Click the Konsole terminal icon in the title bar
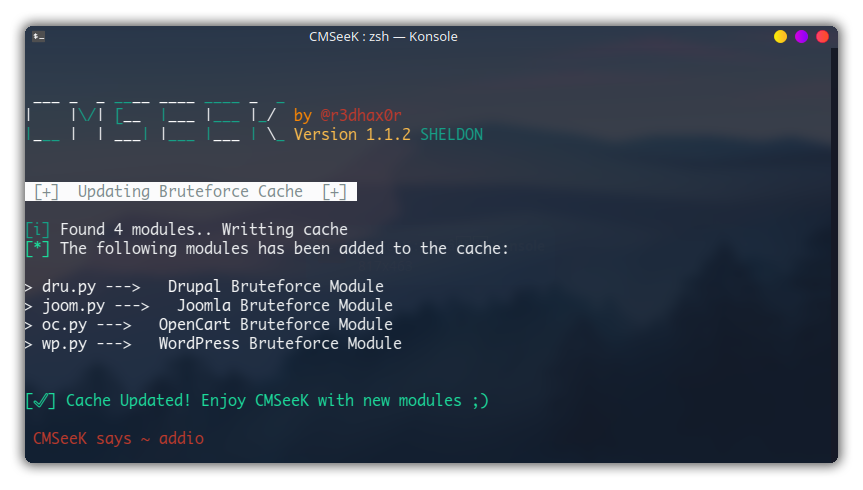This screenshot has height=490, width=863. point(39,36)
